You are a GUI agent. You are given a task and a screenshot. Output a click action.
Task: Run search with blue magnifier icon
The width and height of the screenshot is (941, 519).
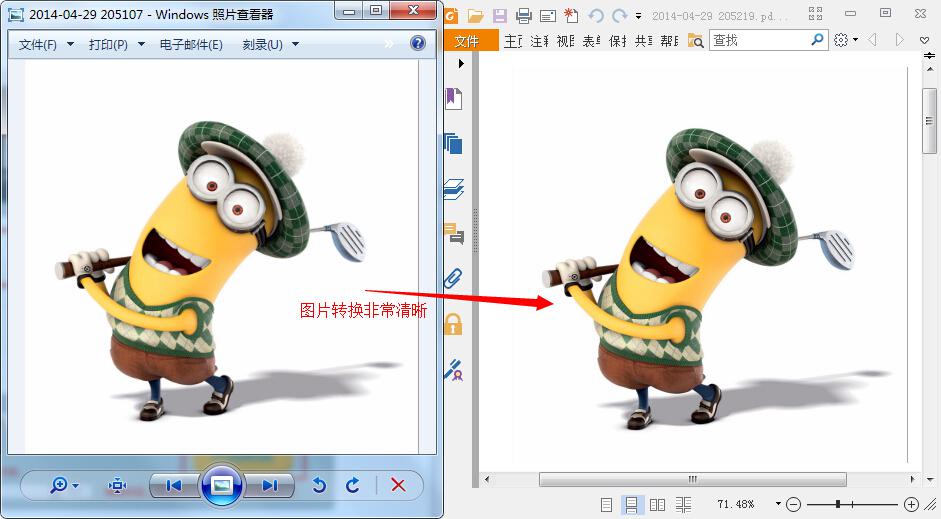point(817,40)
